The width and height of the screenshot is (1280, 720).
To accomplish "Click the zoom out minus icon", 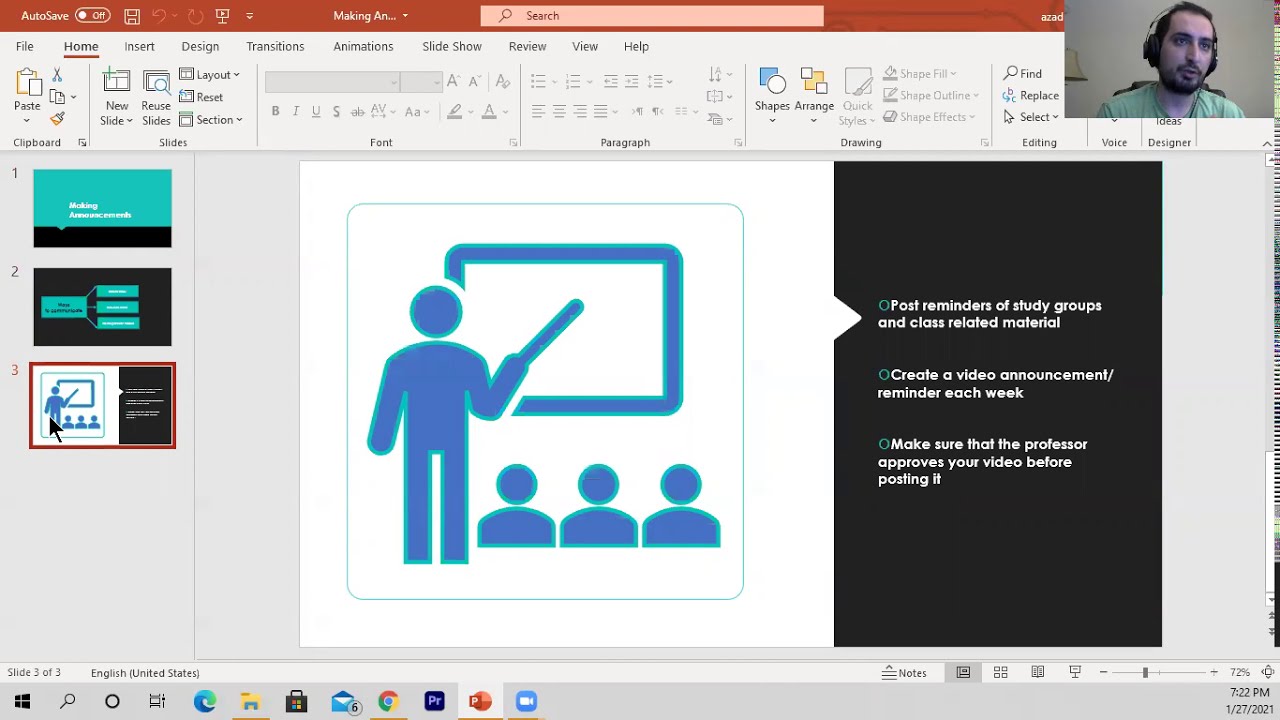I will [1103, 673].
